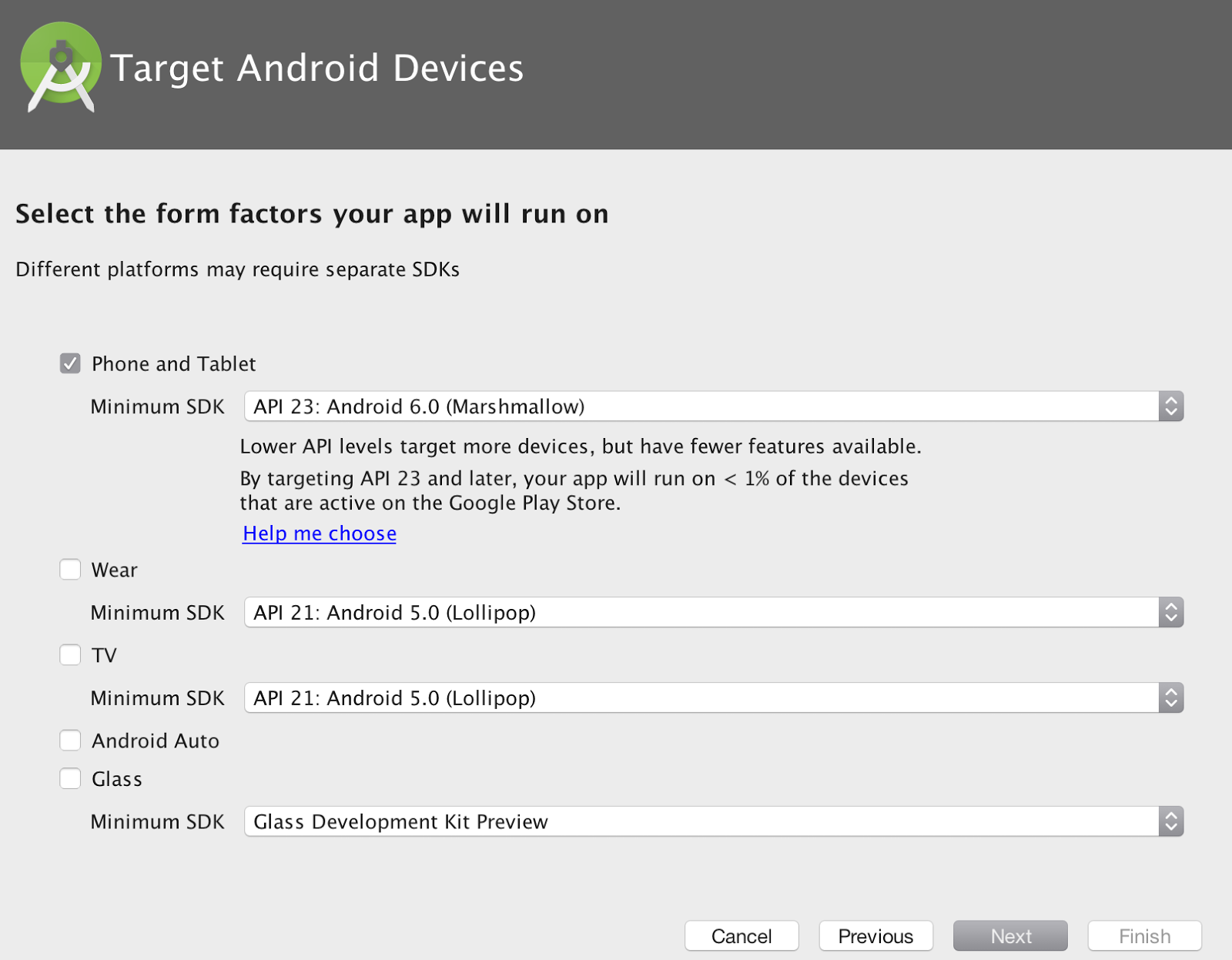Click the 'Different platforms may require separate SDKs' text
The height and width of the screenshot is (960, 1232).
point(237,269)
